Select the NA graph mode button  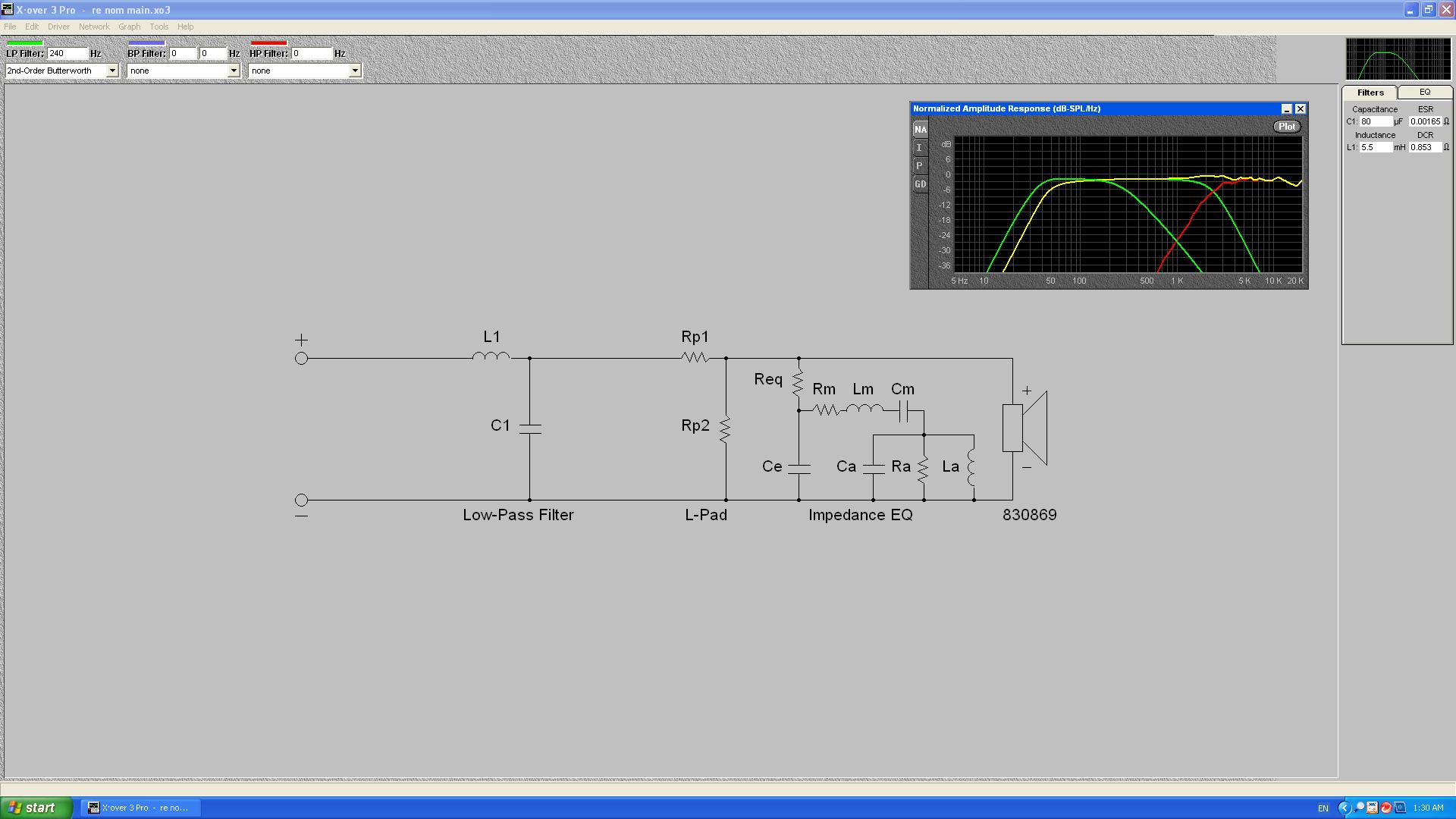pos(920,130)
